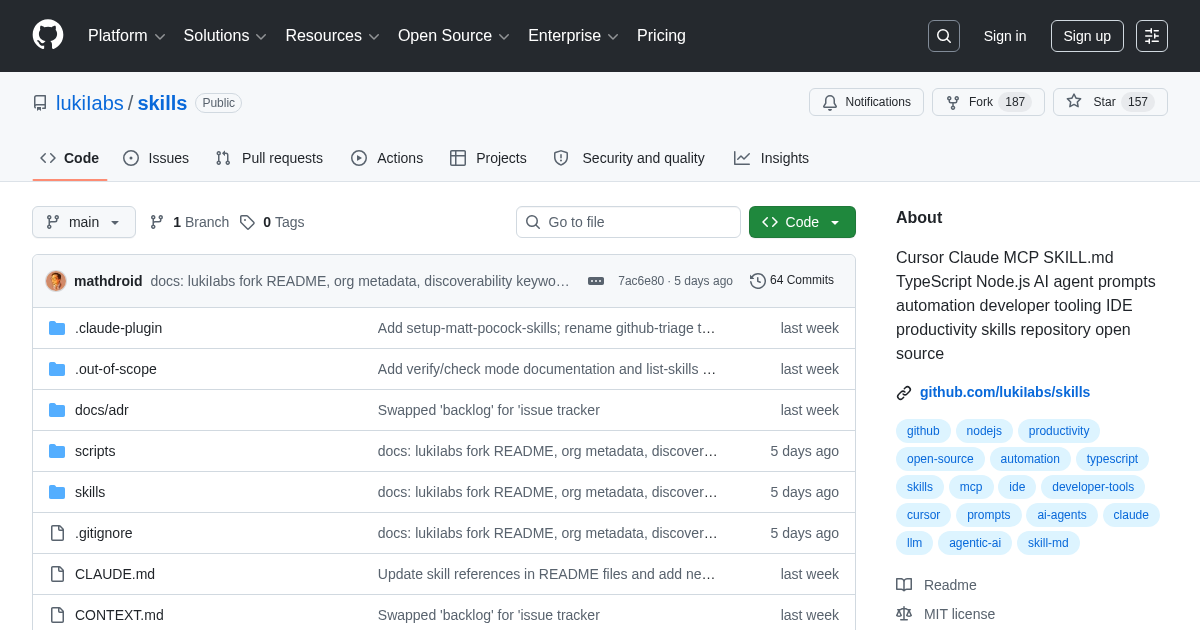Click the docs/adr folder icon
Screen dimensions: 1200x630
57,410
